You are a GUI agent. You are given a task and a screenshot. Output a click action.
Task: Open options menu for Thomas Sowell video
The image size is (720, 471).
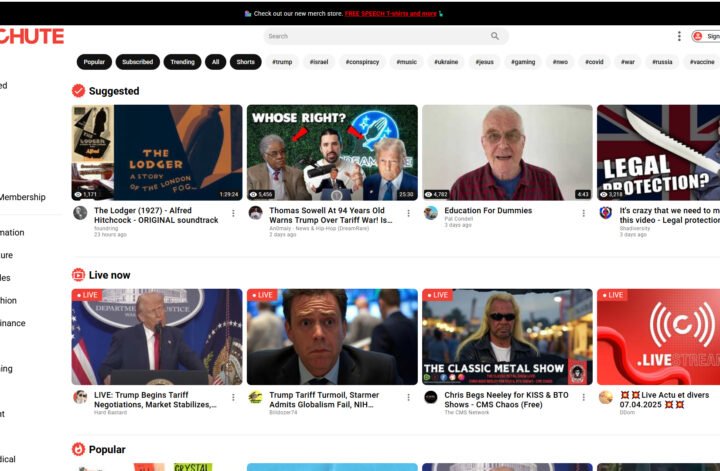(408, 213)
